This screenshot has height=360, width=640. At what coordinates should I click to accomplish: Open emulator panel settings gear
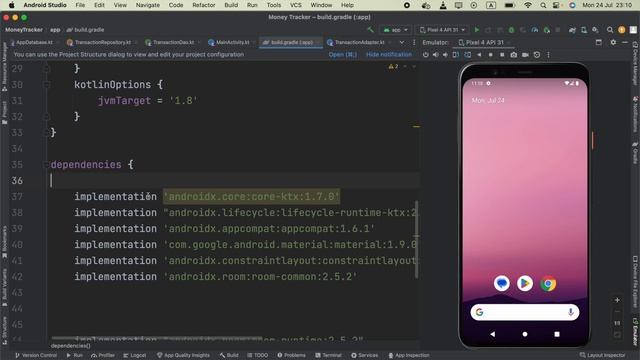tap(613, 42)
